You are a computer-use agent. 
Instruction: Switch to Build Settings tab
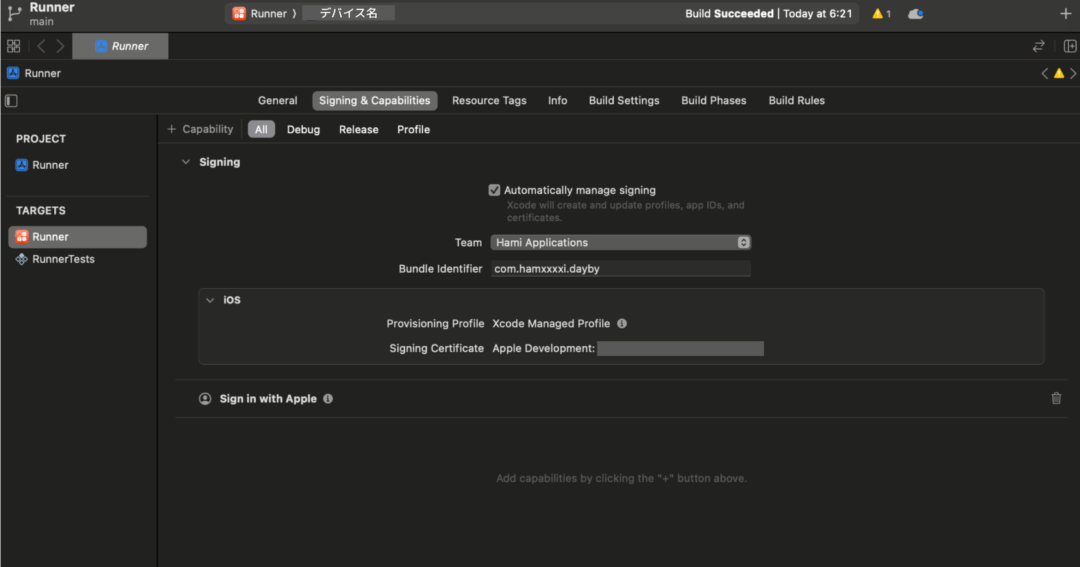pos(624,101)
